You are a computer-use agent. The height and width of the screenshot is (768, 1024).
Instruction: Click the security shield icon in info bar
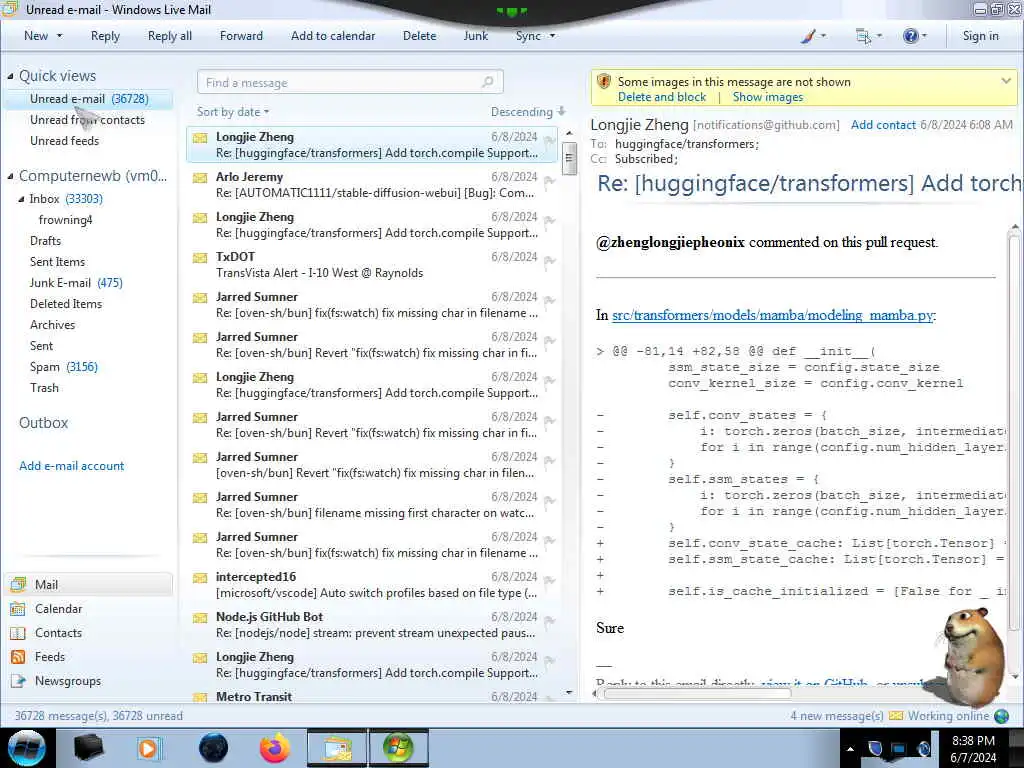click(x=604, y=82)
